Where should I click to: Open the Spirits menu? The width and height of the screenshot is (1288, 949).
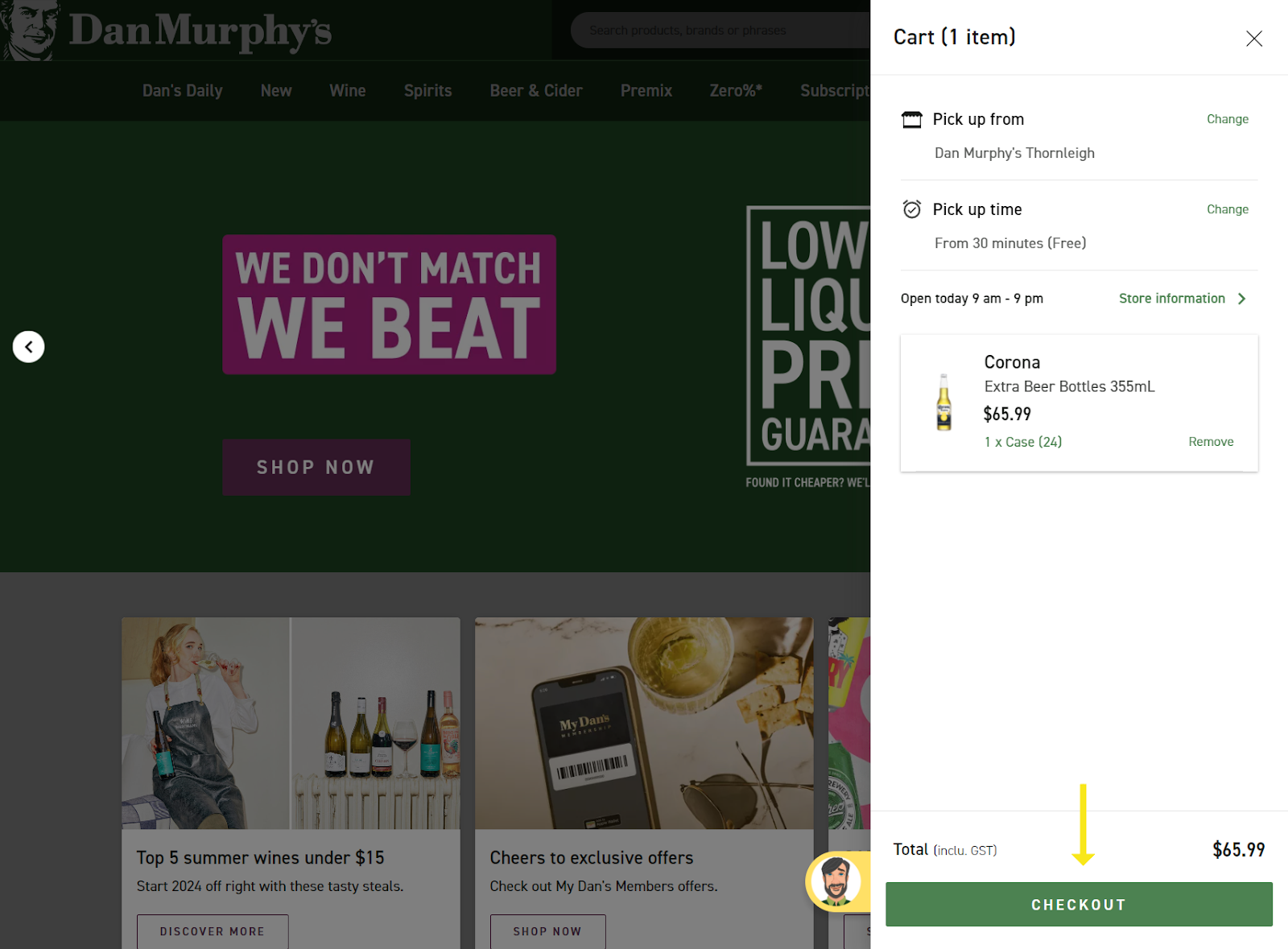[427, 91]
